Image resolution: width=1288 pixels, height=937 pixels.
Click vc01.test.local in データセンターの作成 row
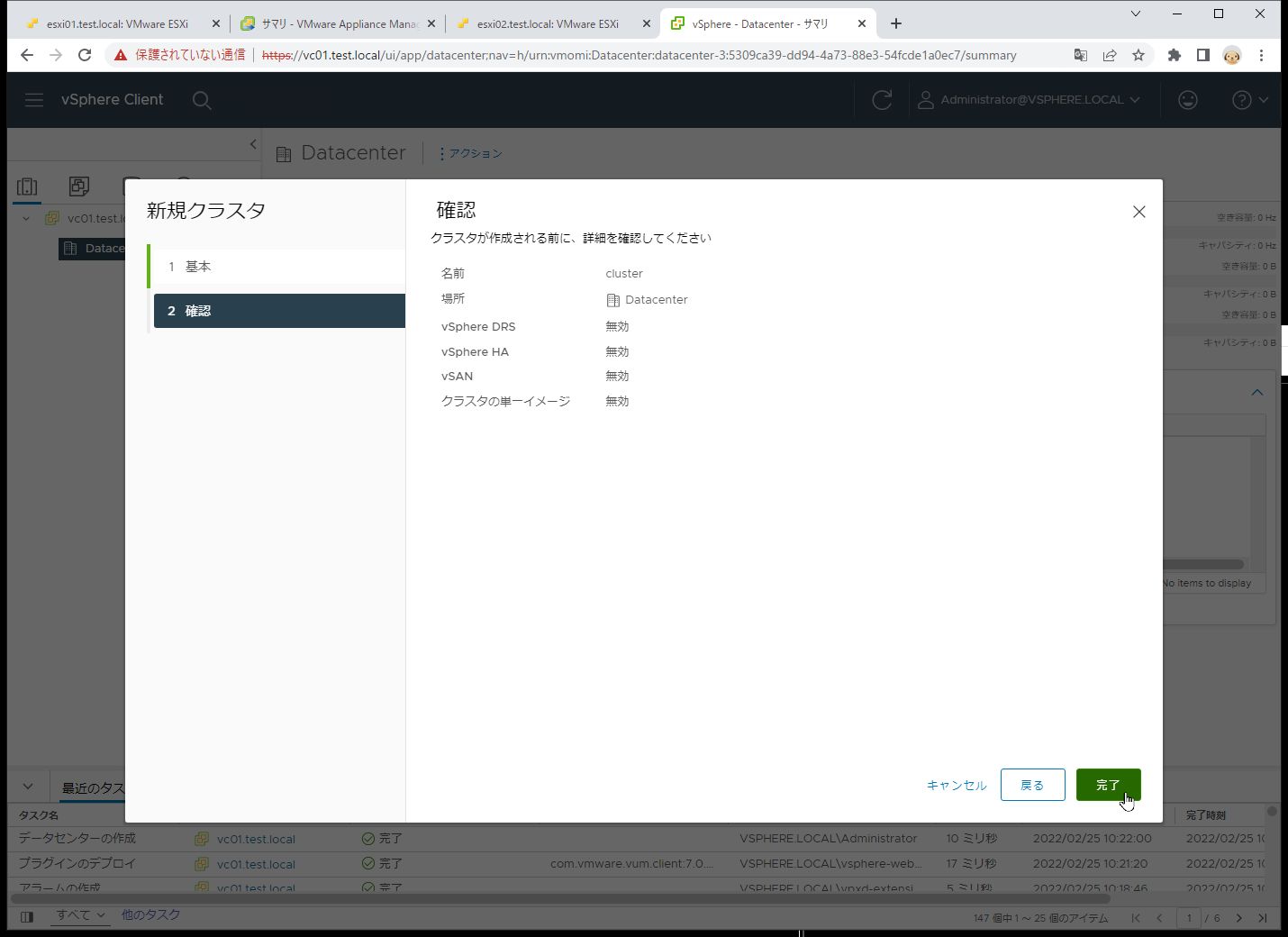(256, 839)
